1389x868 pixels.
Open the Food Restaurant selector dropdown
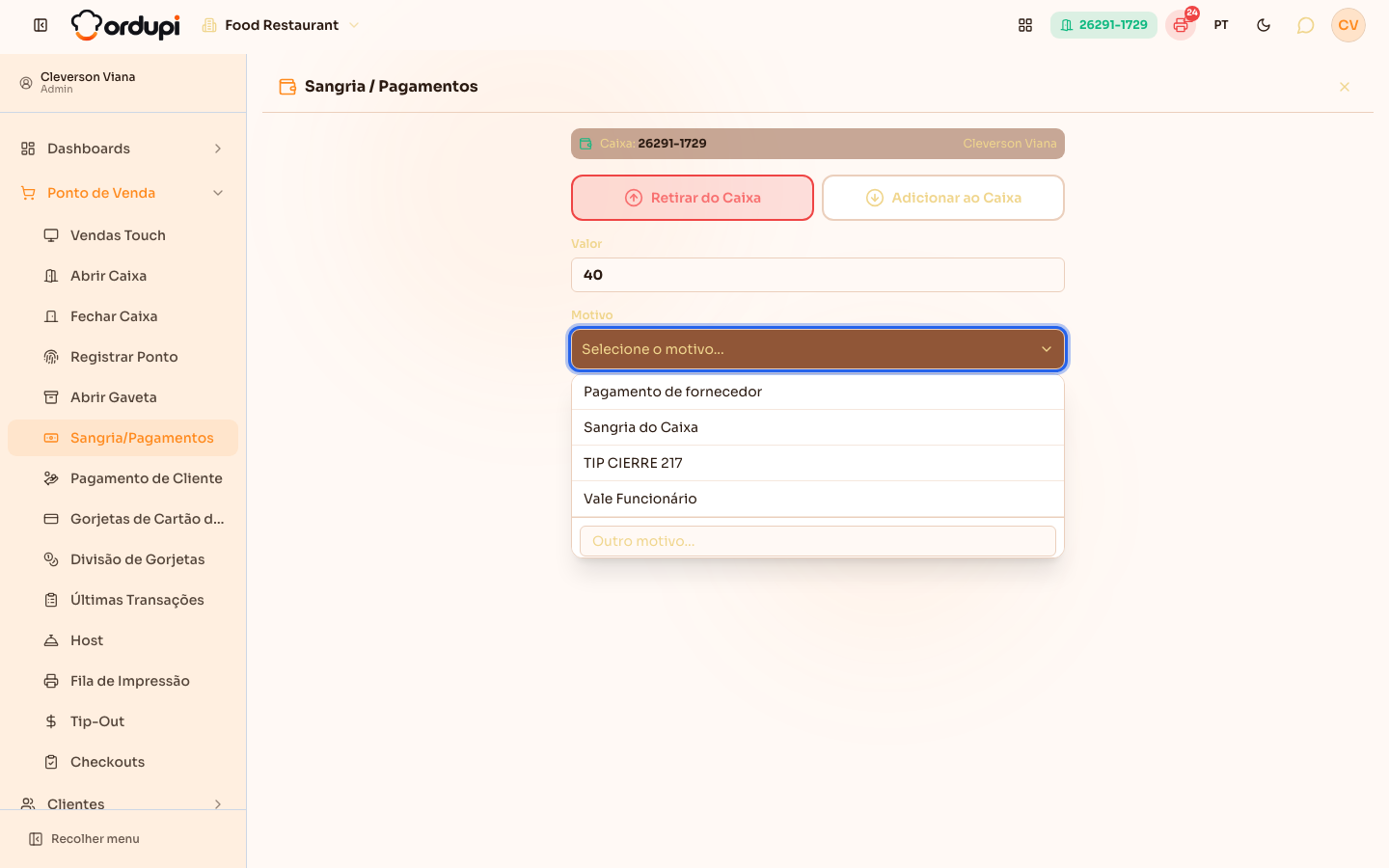280,25
